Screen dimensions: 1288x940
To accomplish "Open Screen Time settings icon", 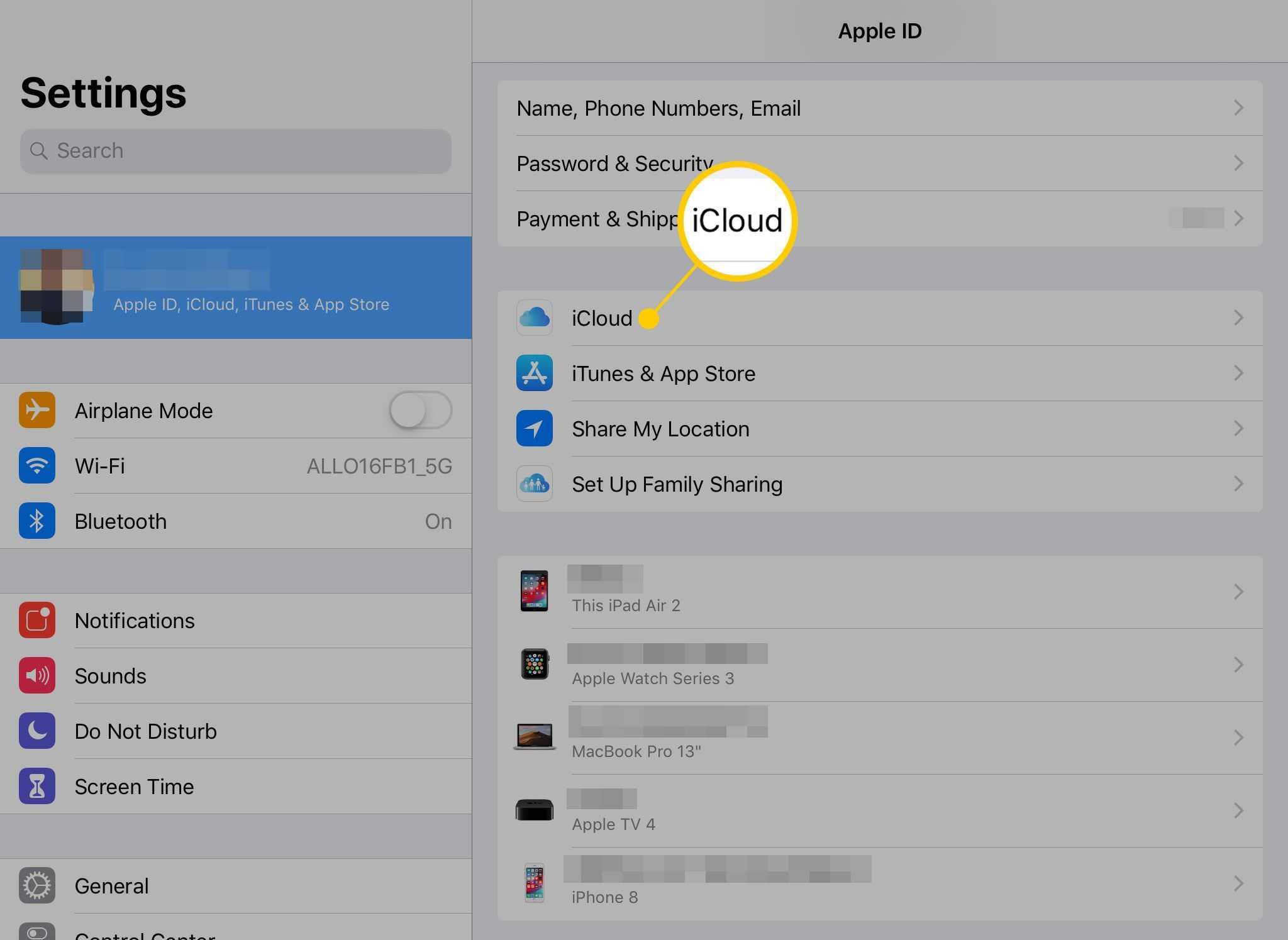I will coord(37,784).
